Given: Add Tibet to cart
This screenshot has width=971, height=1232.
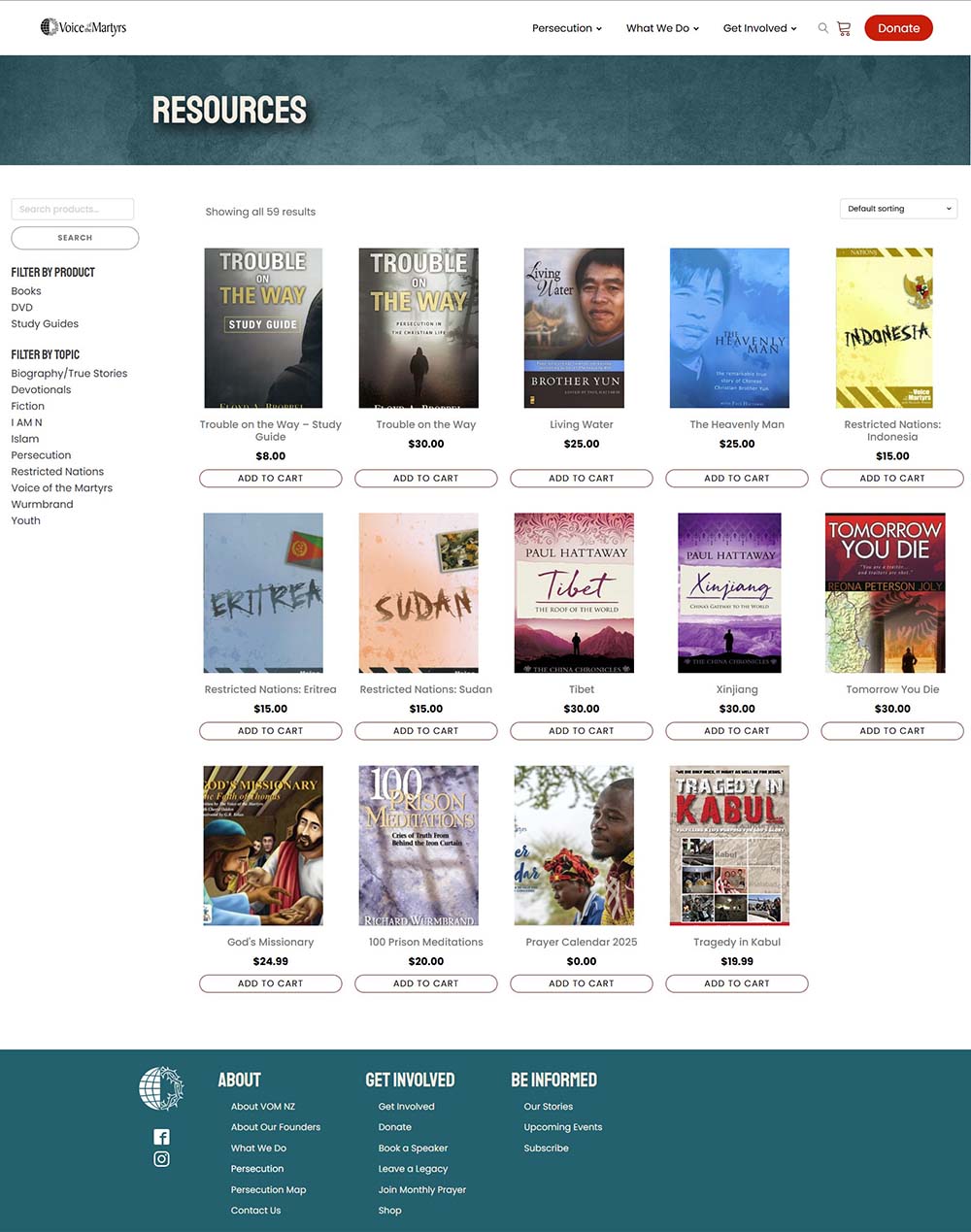Looking at the screenshot, I should [x=582, y=731].
